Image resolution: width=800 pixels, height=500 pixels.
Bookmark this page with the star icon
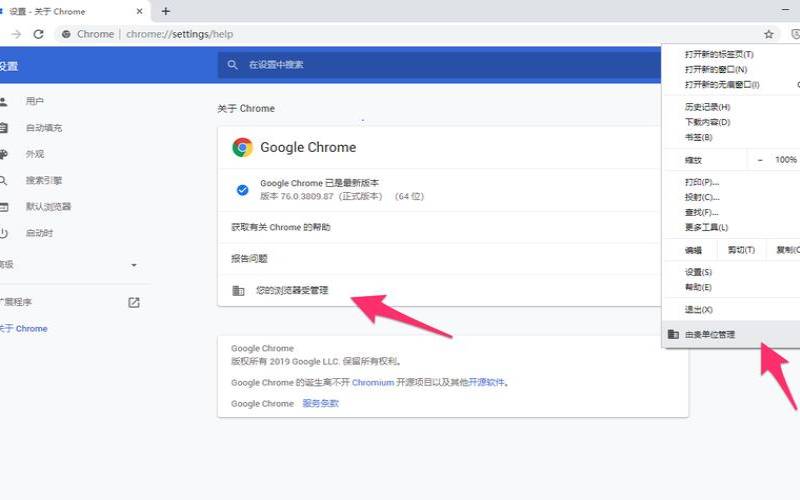769,34
